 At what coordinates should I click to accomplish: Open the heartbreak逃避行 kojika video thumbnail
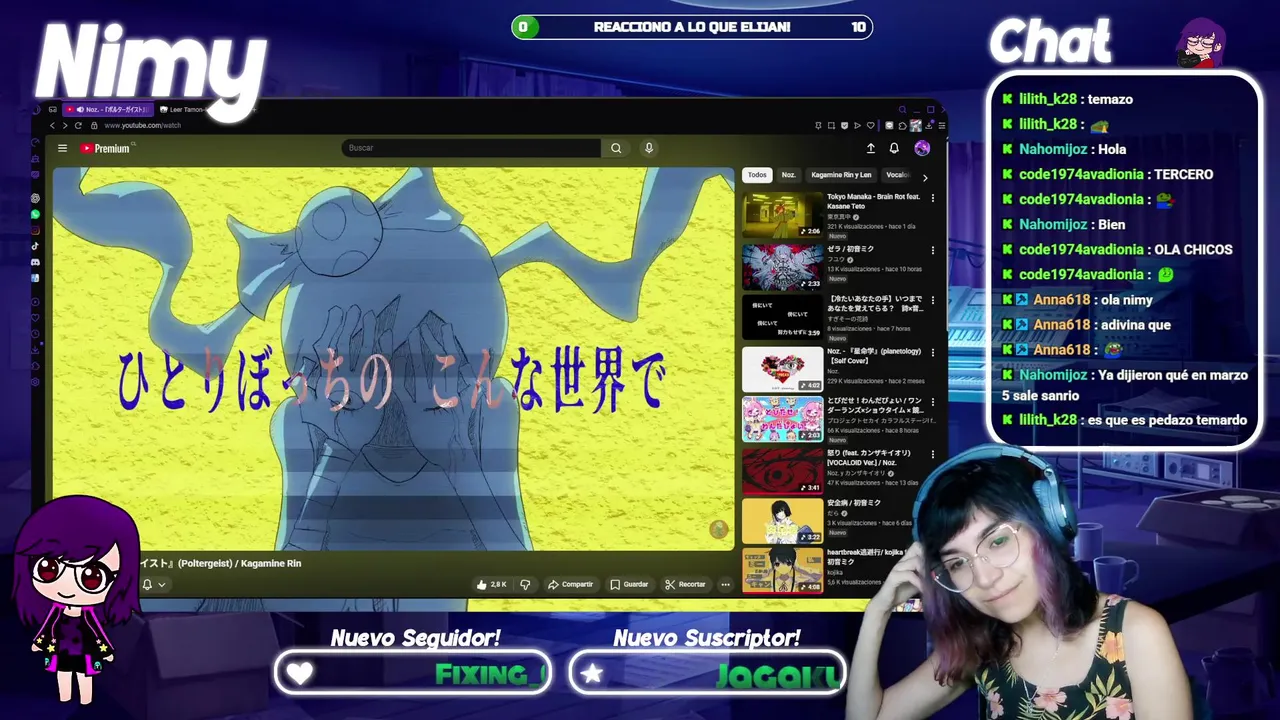782,570
